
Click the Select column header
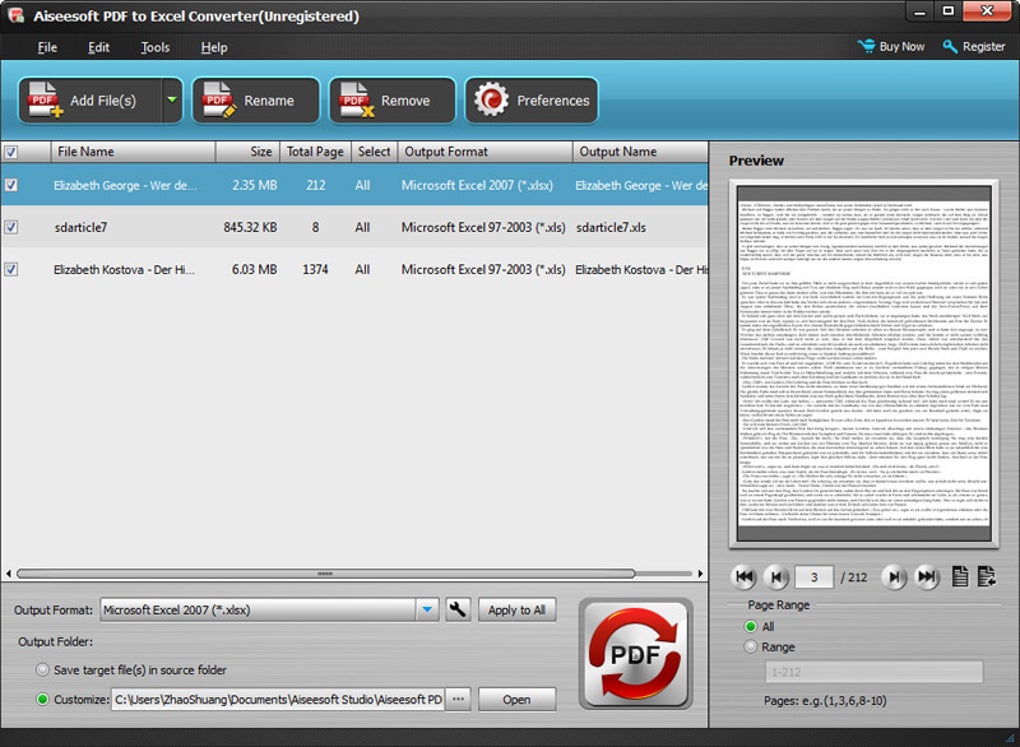pyautogui.click(x=374, y=152)
